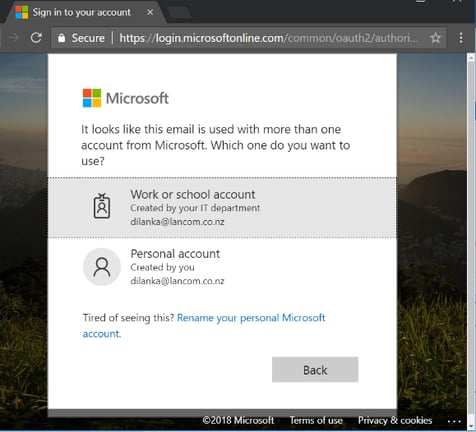Click the 'Secure' label in address bar
The width and height of the screenshot is (476, 432).
pos(88,38)
